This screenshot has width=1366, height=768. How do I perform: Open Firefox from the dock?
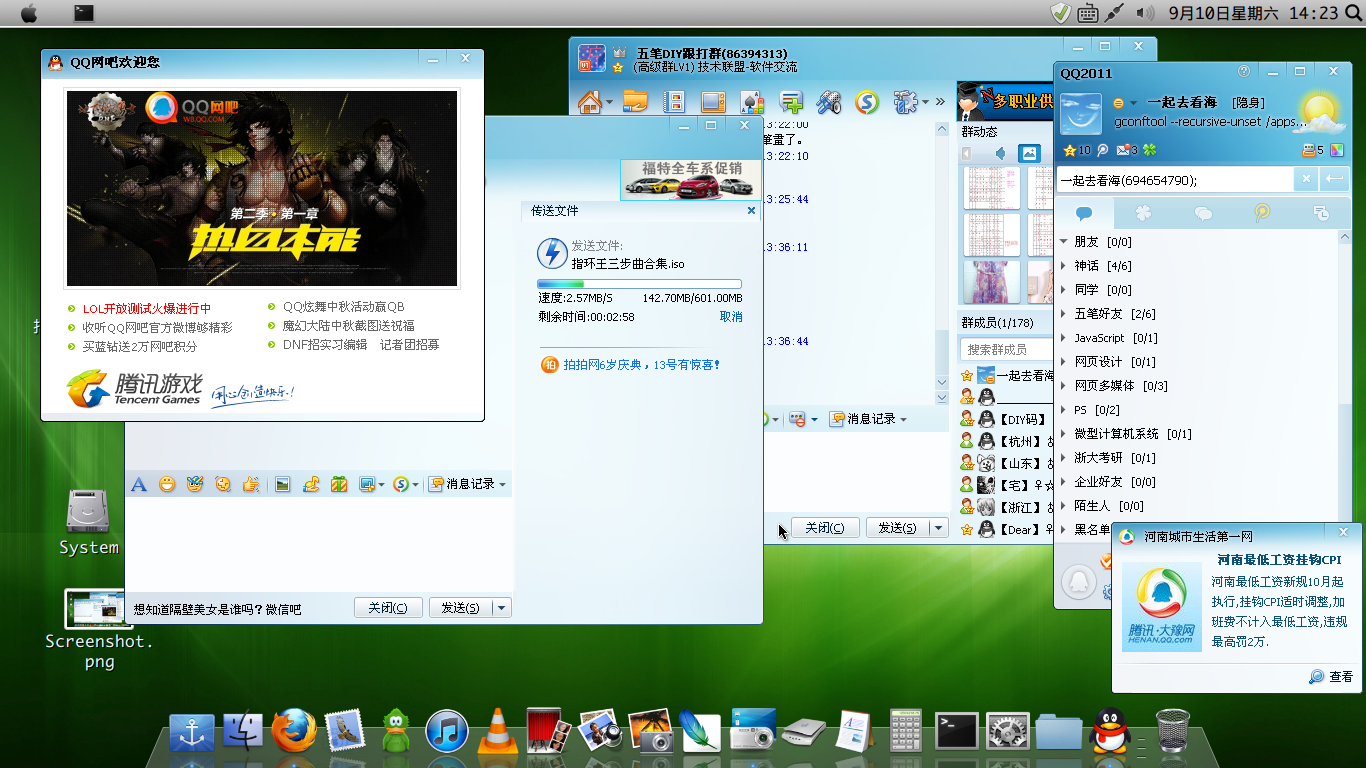(x=294, y=731)
